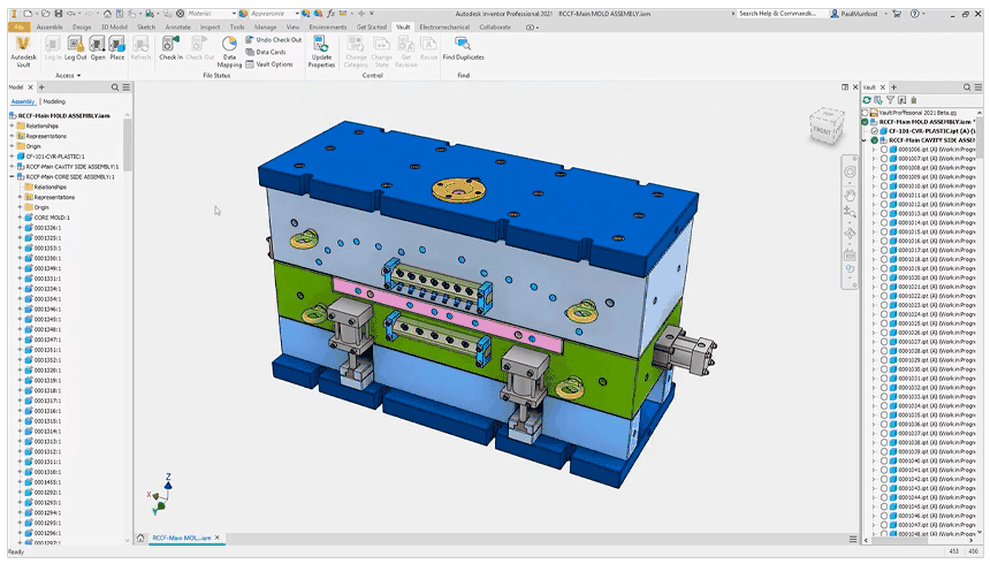Open Vault Options from ribbon
This screenshot has width=990, height=564.
[x=269, y=64]
